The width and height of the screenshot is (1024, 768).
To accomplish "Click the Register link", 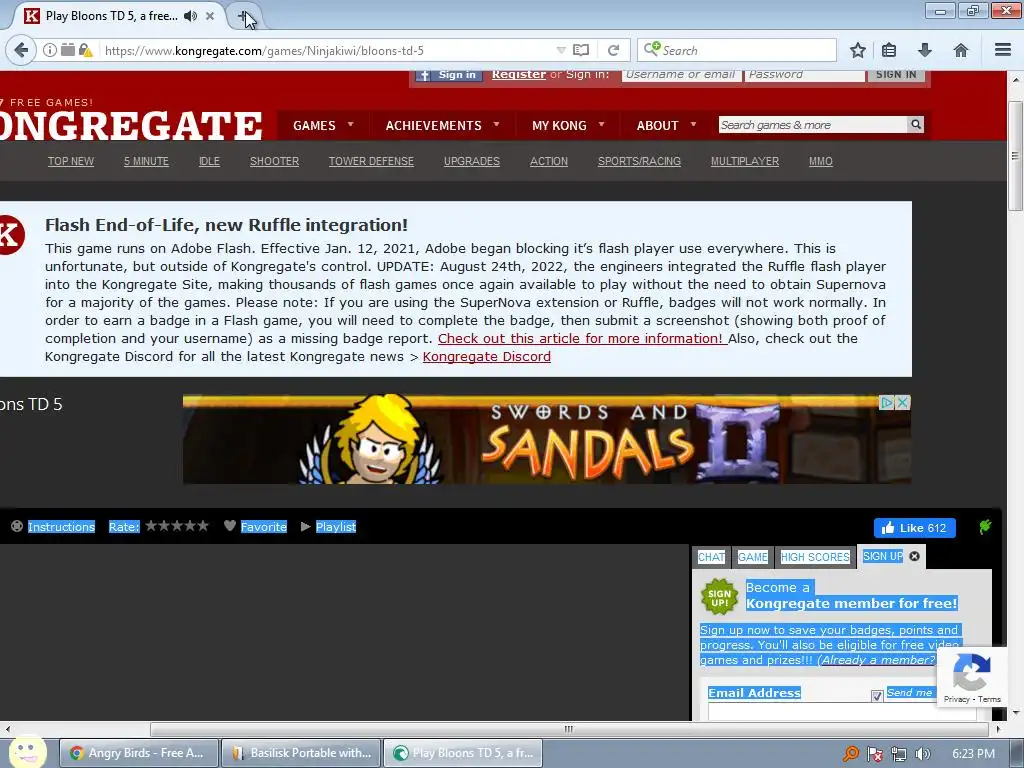I will 519,74.
